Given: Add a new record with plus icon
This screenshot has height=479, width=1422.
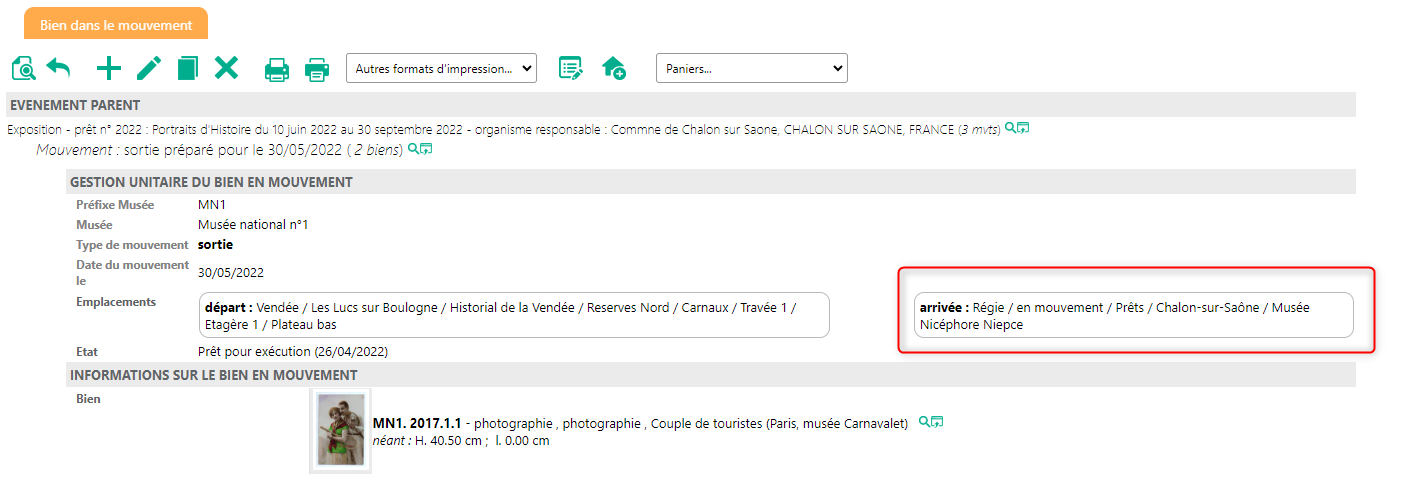Looking at the screenshot, I should (x=108, y=68).
